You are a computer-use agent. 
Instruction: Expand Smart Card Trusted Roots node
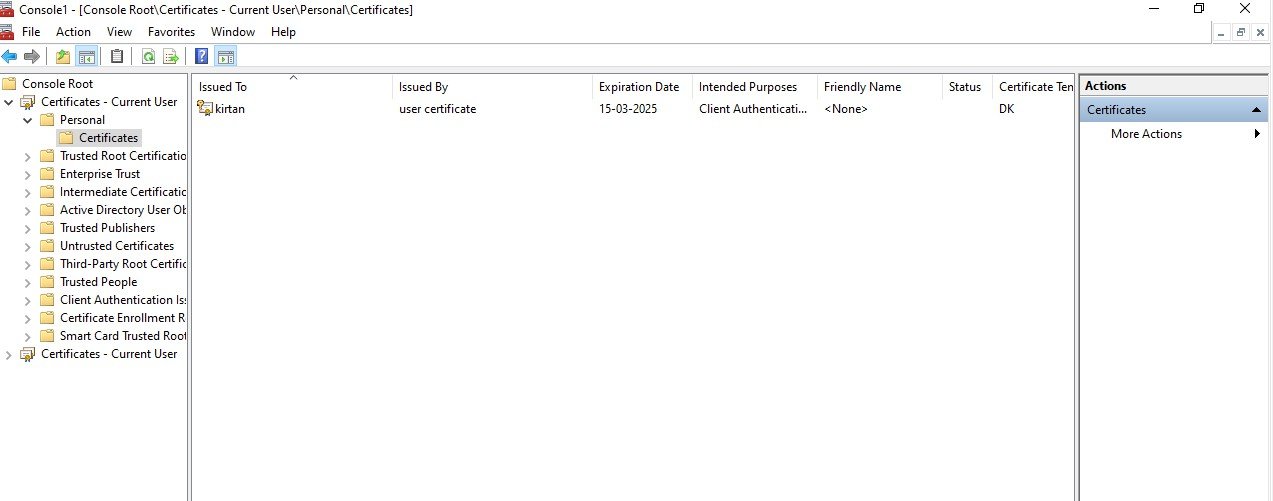click(x=28, y=336)
